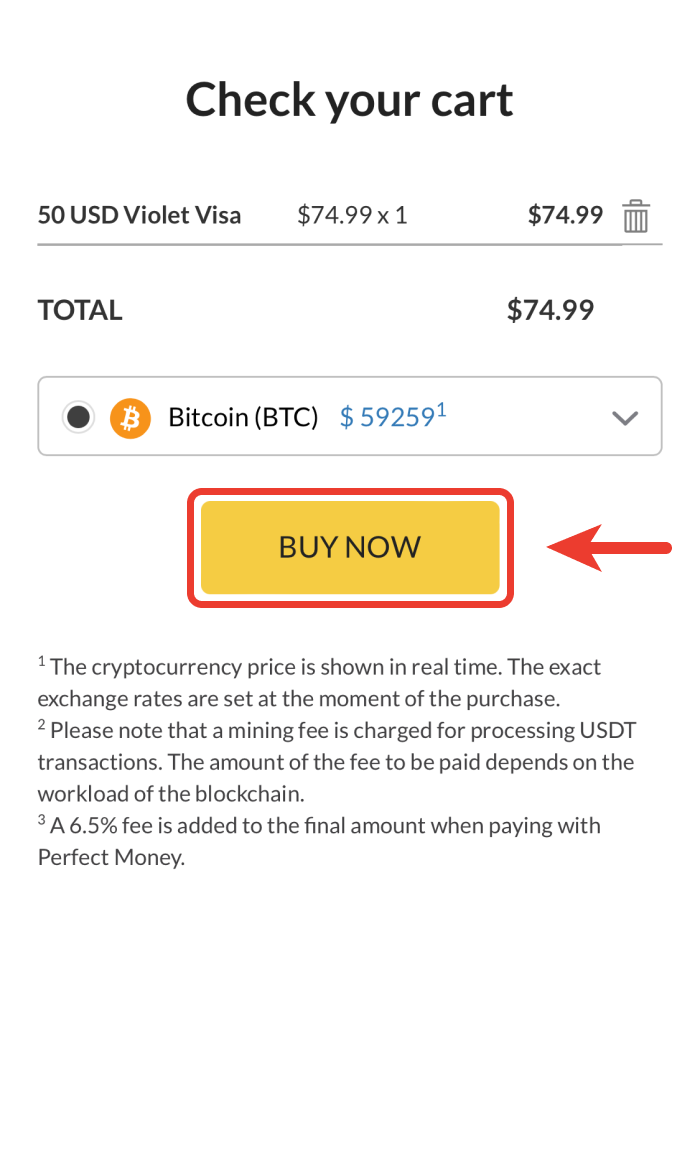Click the order total amount next to TOTAL
Viewport: 700px width, 1175px height.
[x=550, y=310]
